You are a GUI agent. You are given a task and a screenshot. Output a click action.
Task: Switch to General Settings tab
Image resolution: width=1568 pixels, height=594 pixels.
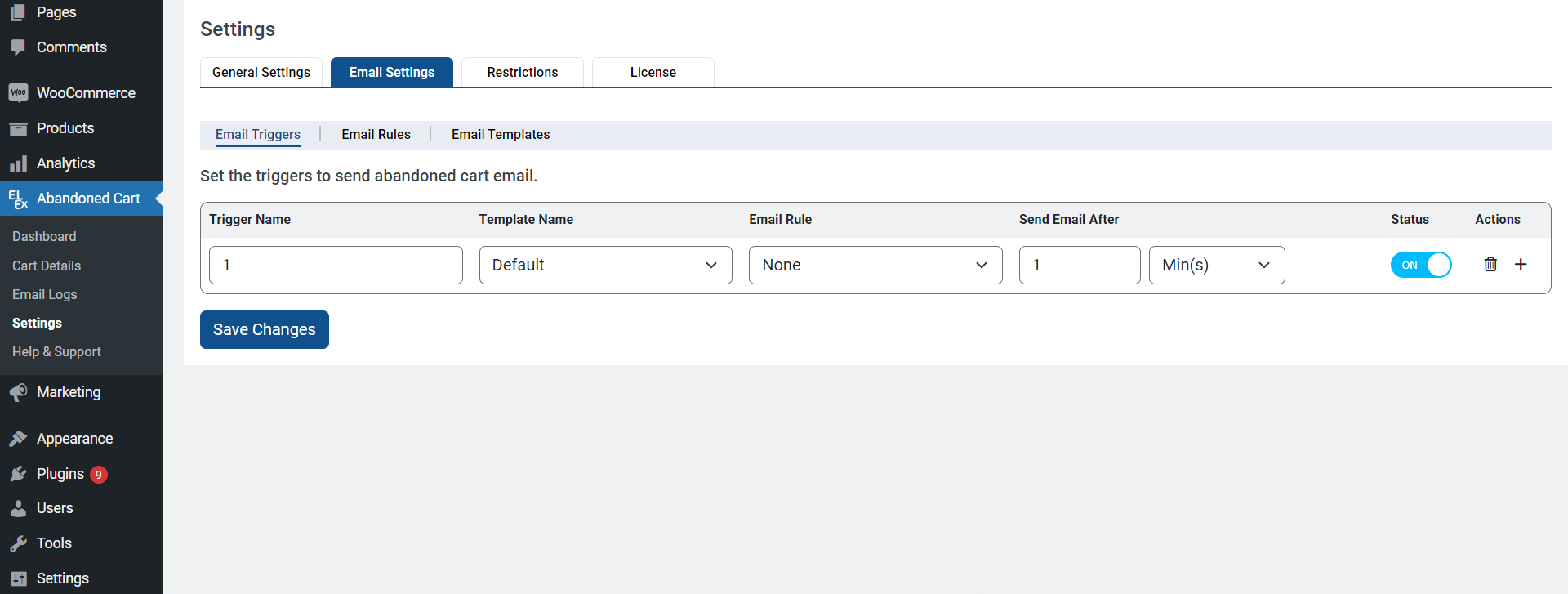[x=261, y=72]
